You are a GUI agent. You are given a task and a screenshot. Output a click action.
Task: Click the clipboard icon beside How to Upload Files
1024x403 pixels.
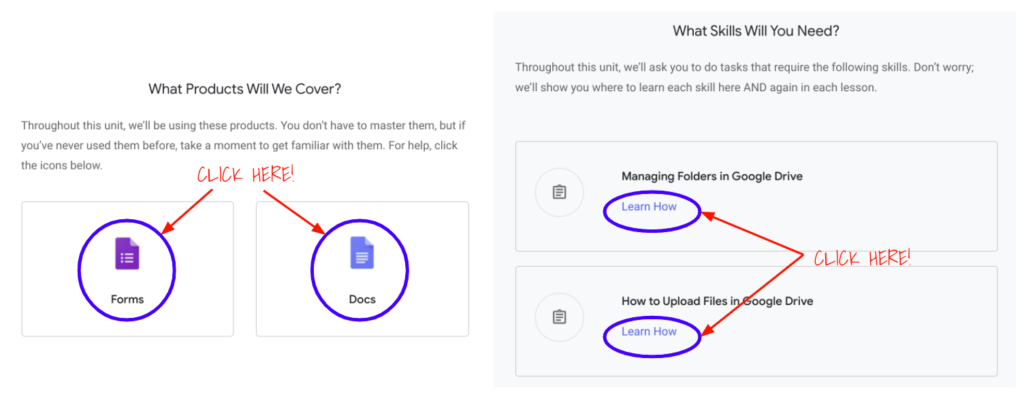tap(560, 317)
